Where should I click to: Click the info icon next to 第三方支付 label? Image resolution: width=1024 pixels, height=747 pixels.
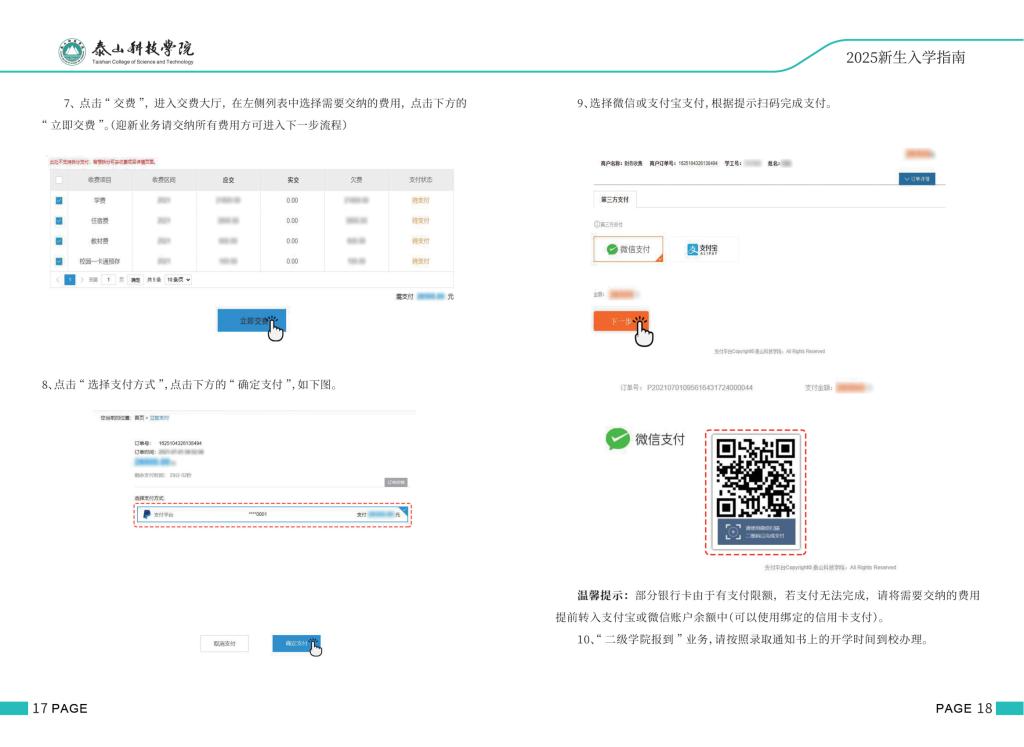coord(597,224)
